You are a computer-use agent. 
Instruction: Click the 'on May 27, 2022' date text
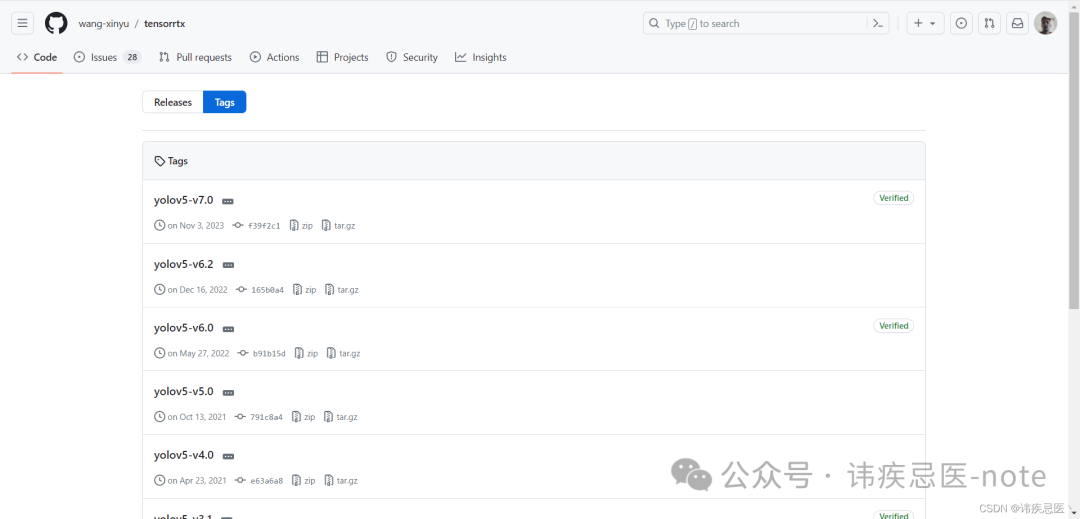point(198,353)
